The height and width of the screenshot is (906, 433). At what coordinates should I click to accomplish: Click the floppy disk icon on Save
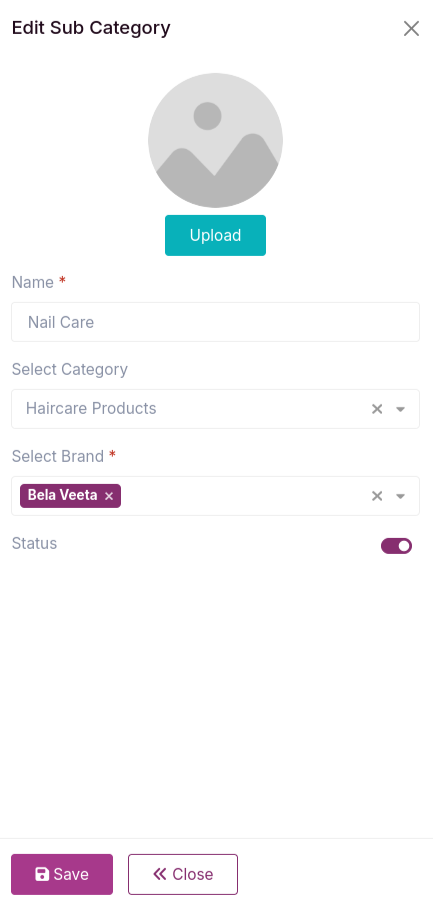point(42,874)
